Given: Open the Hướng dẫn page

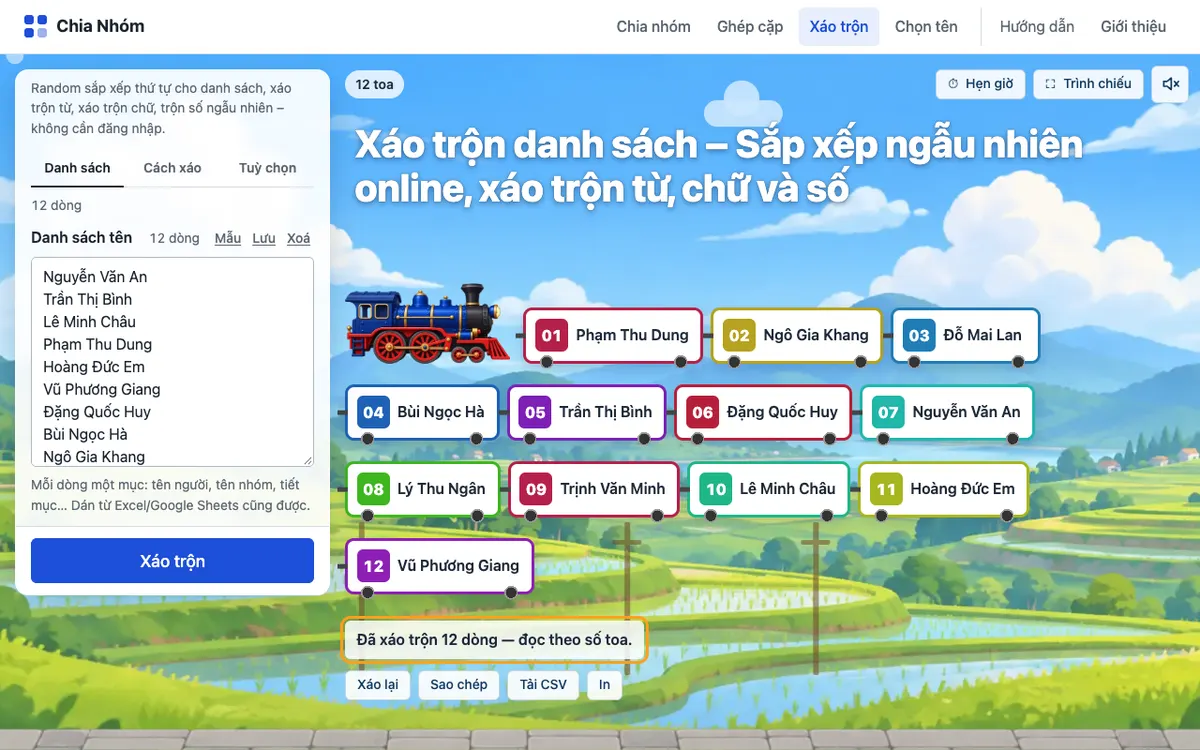Looking at the screenshot, I should [1037, 26].
